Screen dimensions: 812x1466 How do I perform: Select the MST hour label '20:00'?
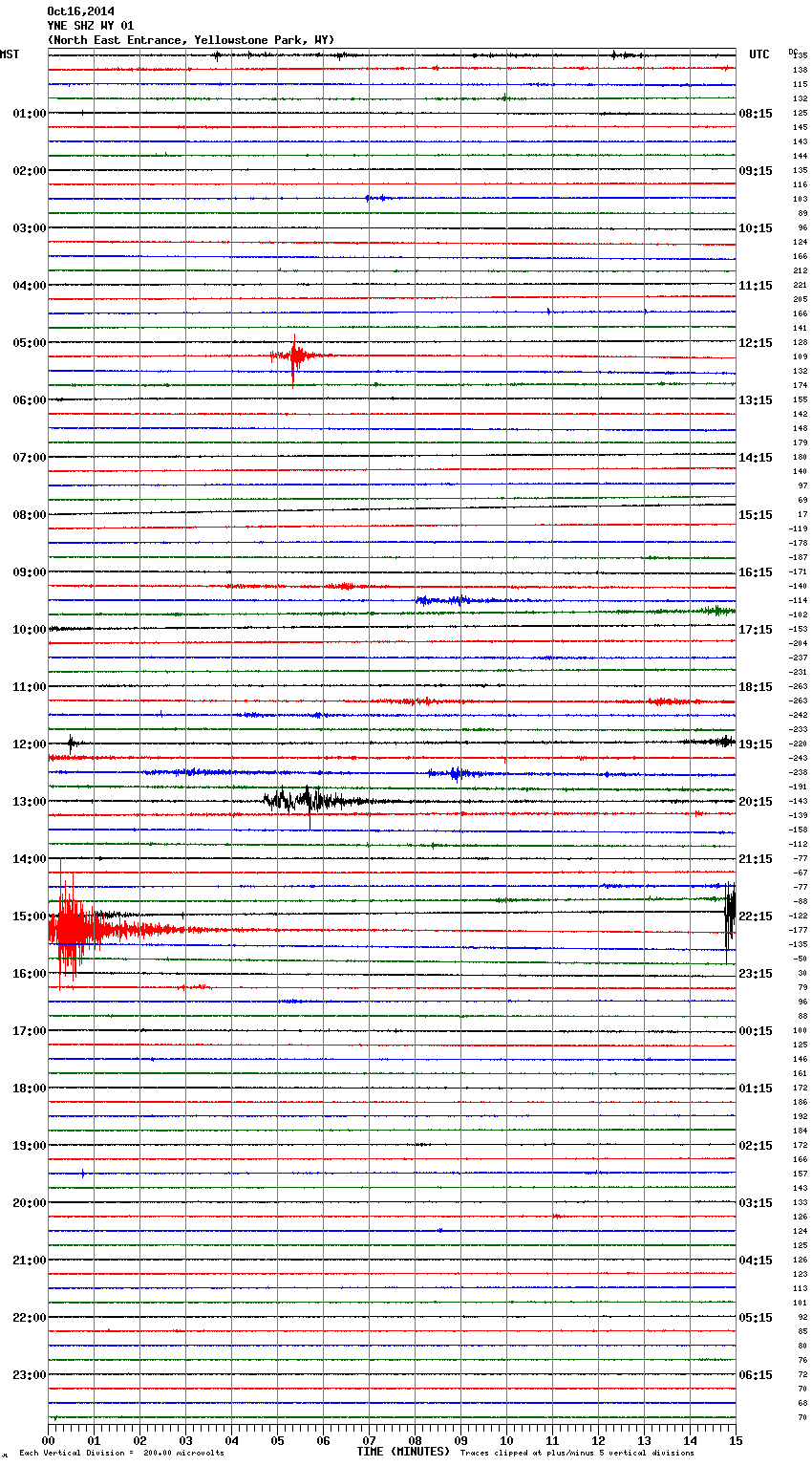coord(29,1203)
